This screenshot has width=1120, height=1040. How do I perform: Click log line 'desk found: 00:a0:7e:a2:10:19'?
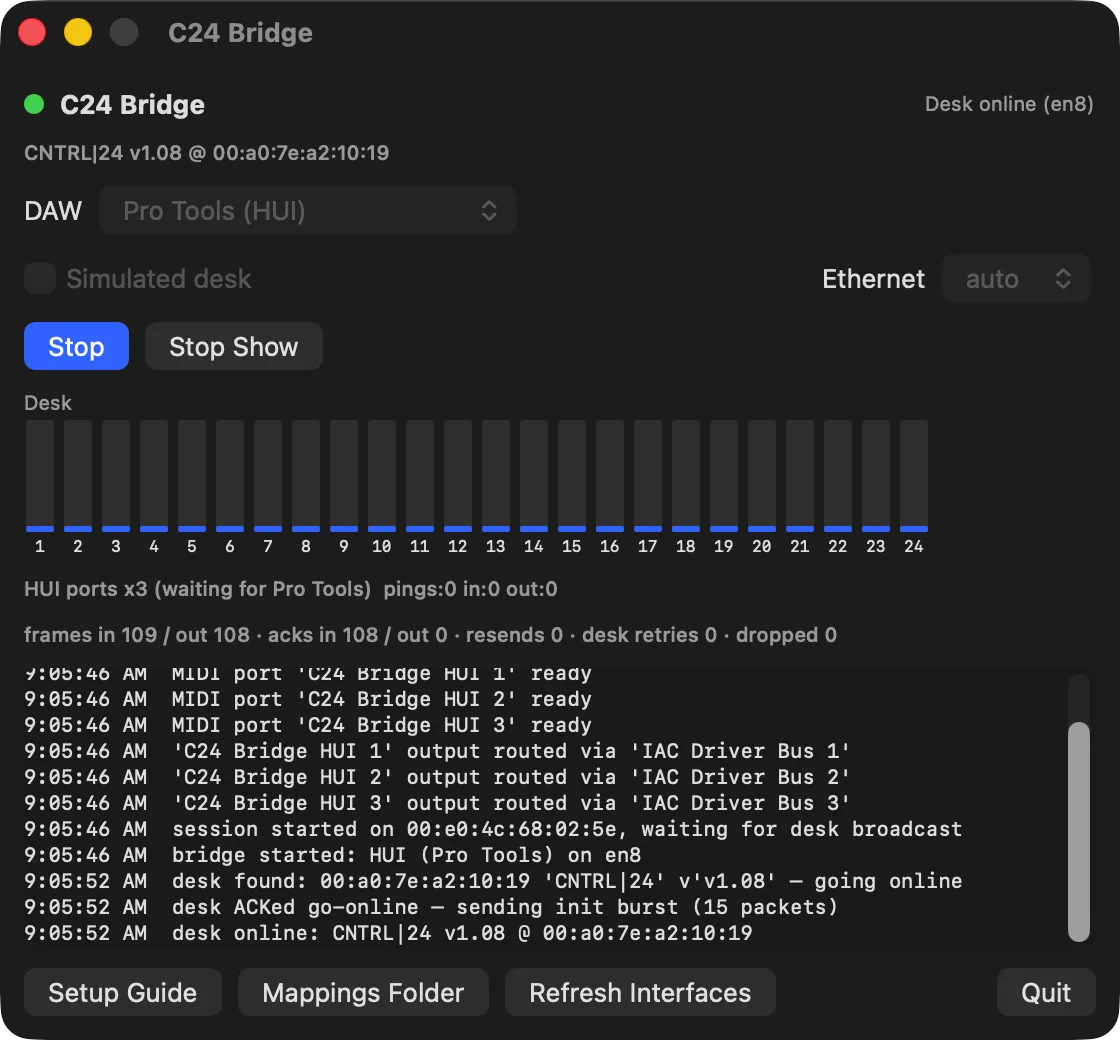click(493, 881)
